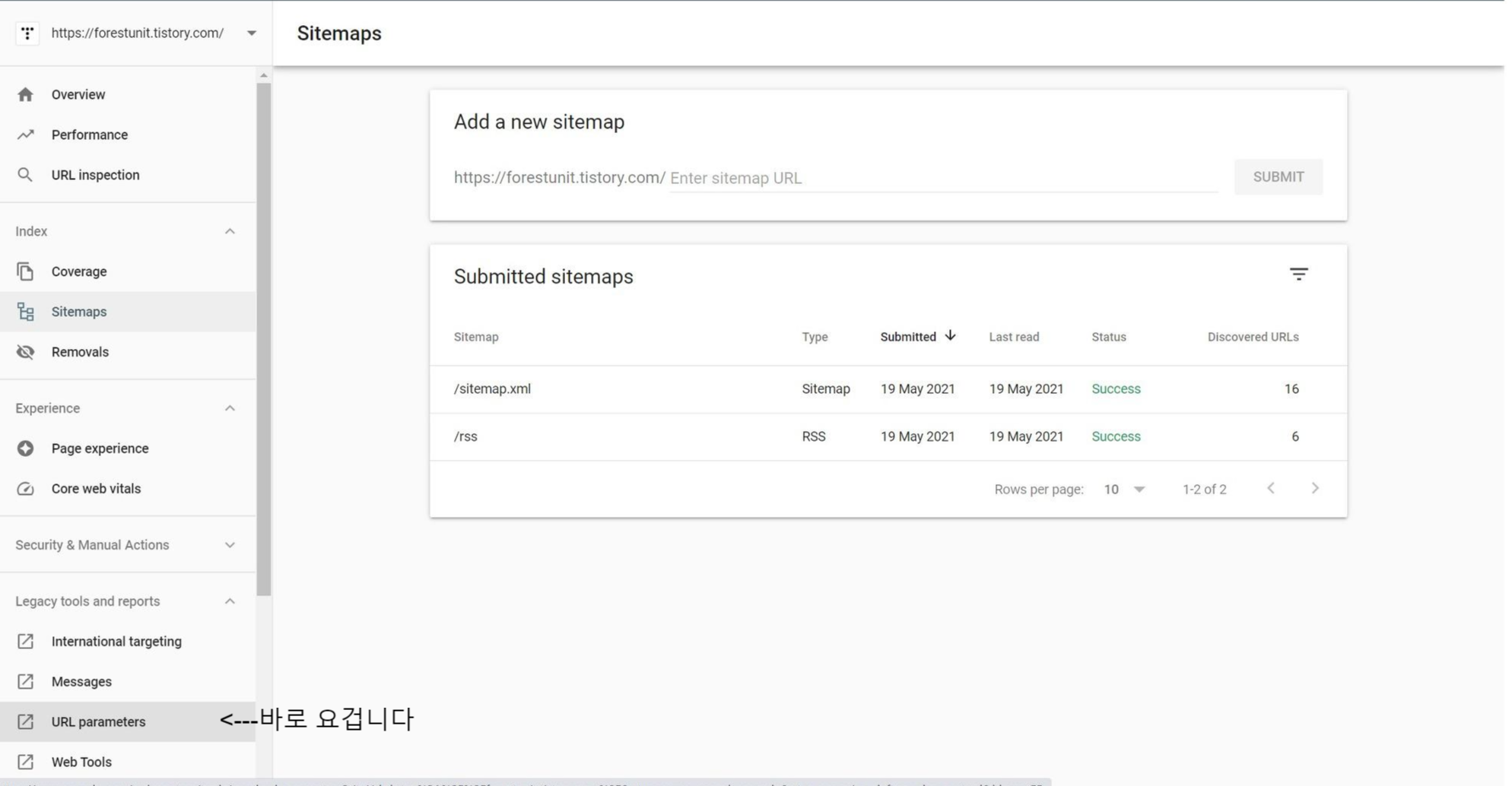
Task: Expand Security & Manual Actions section
Action: tap(230, 545)
